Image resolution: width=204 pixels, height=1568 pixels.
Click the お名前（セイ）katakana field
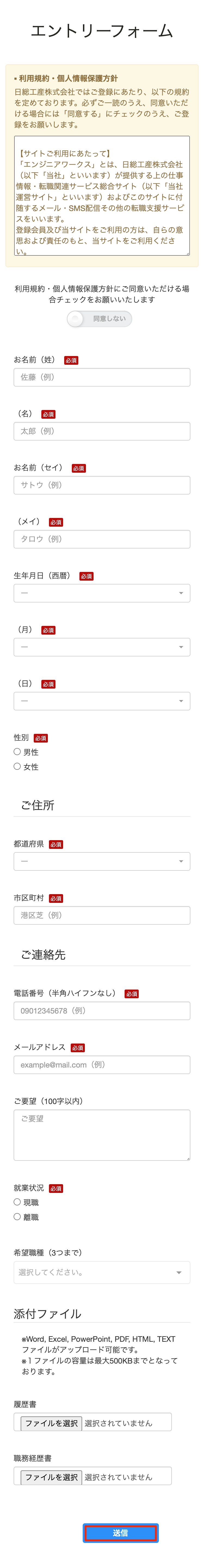(x=102, y=485)
